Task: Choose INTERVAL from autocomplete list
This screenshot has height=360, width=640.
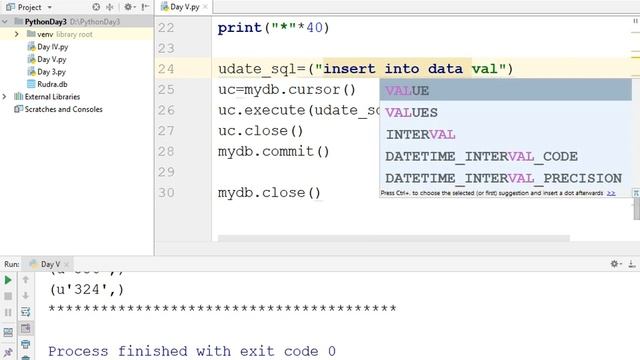Action: [505, 135]
